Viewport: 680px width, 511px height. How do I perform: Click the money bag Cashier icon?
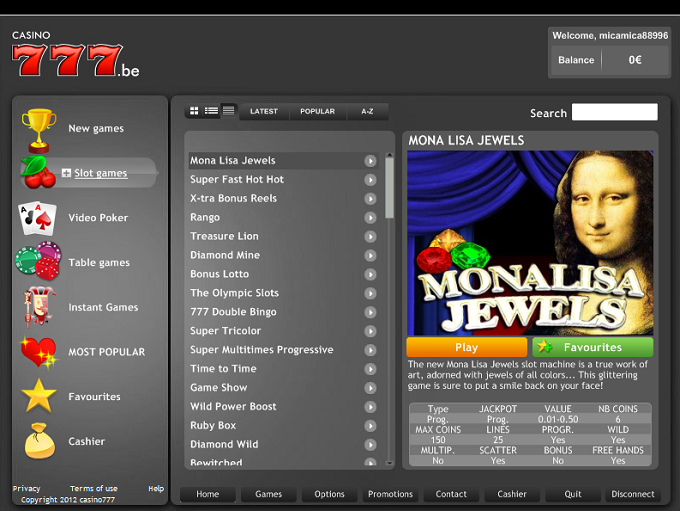click(x=39, y=441)
